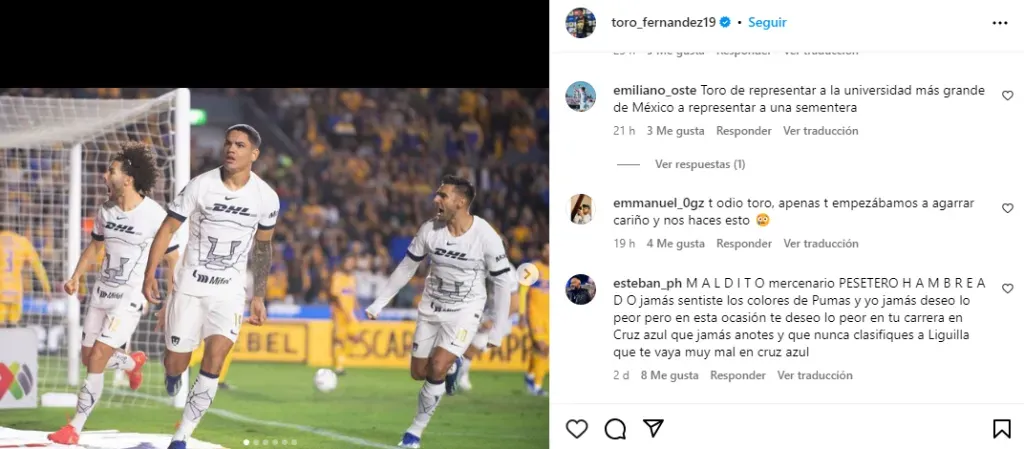Screen dimensions: 1024x449
Task: Open toro_fernandez19 profile picture
Action: click(580, 22)
